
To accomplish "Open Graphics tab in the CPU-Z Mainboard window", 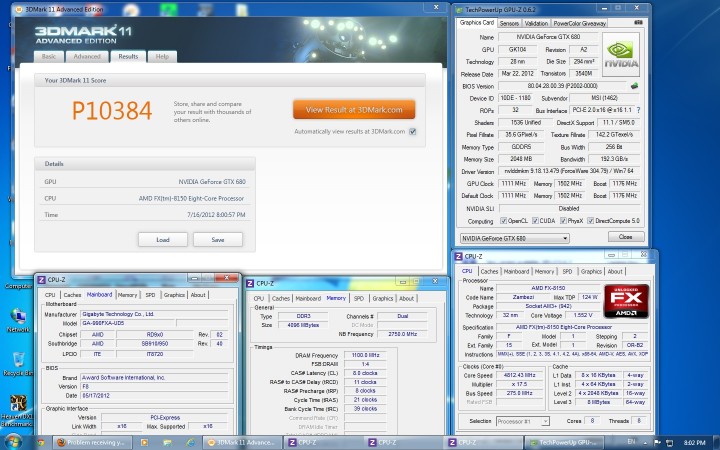I will click(174, 295).
